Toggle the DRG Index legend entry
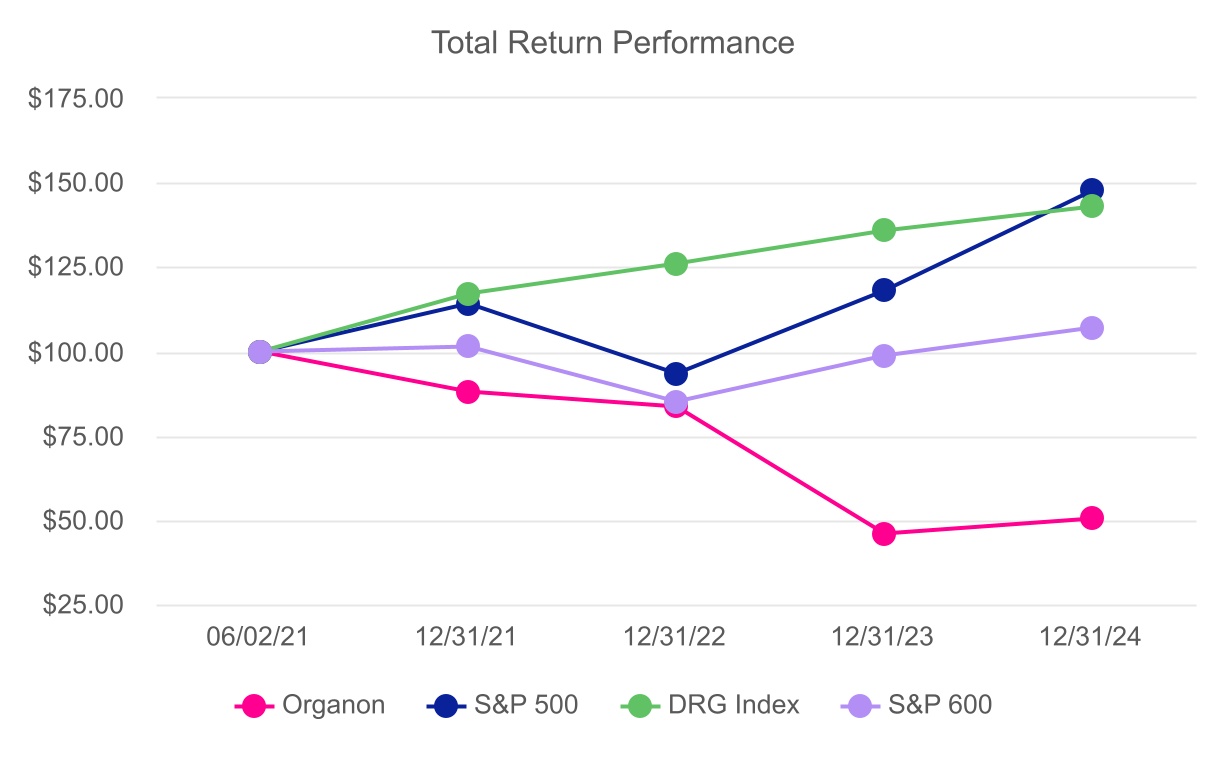Viewport: 1226px width, 760px height. (710, 705)
